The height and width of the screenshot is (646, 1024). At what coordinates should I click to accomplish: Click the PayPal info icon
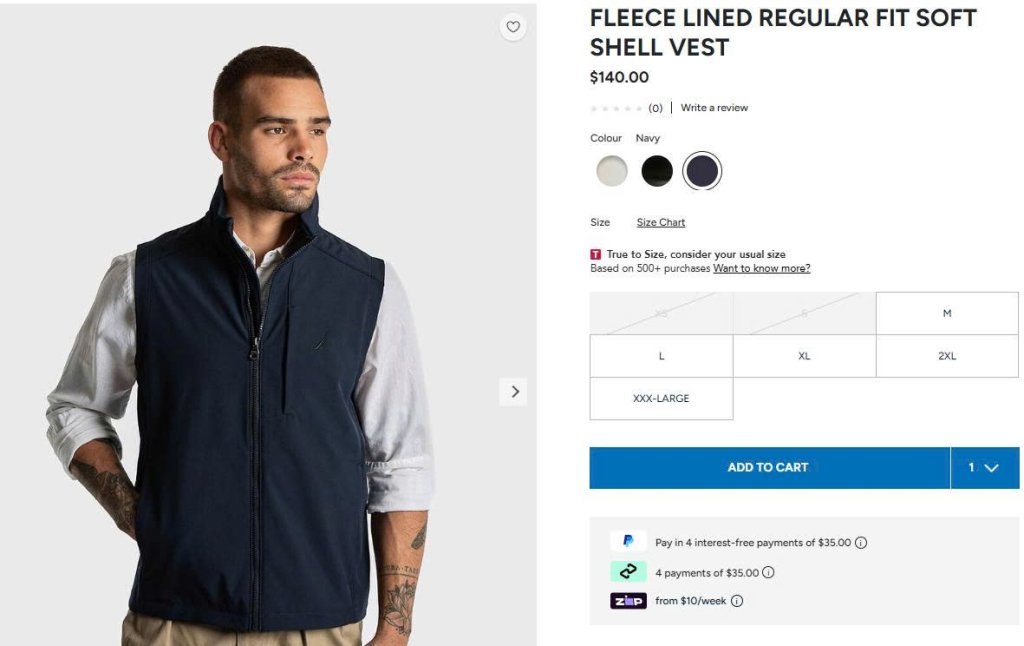pos(861,543)
